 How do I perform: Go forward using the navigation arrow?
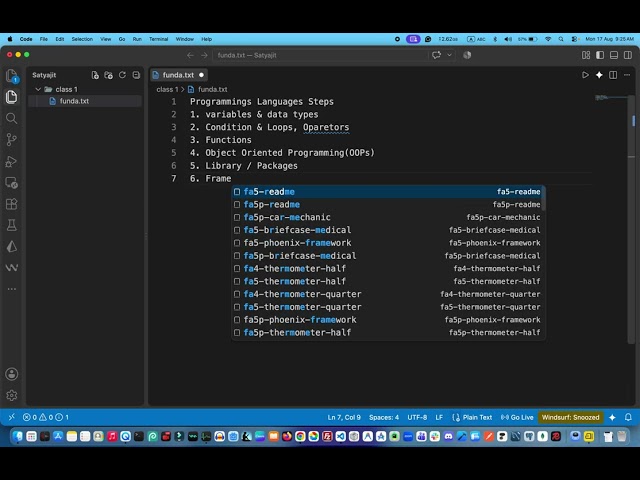[204, 55]
